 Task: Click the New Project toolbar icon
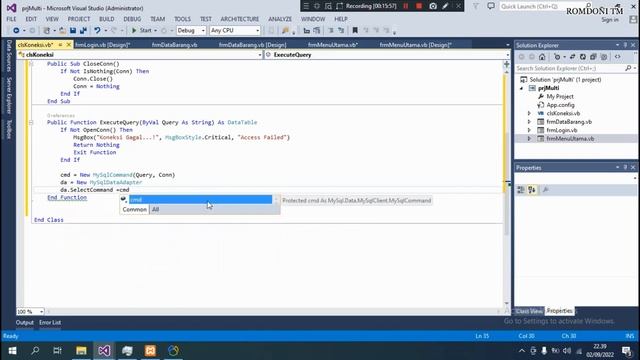[47, 31]
